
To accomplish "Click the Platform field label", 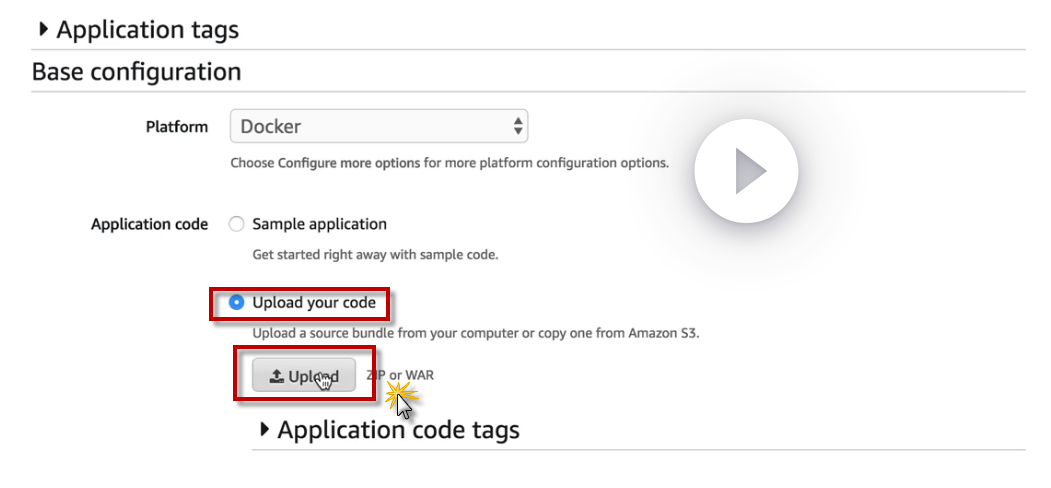I will pyautogui.click(x=177, y=127).
